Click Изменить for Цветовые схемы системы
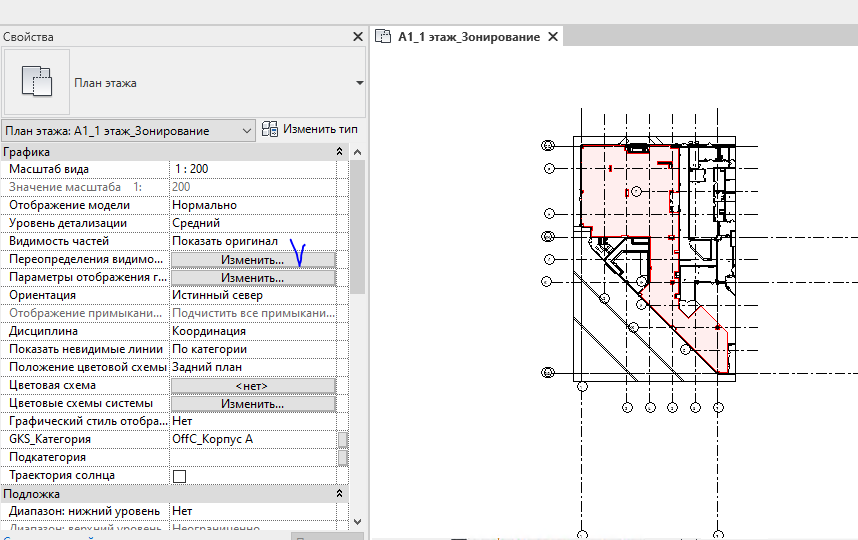Viewport: 858px width, 540px height. (x=252, y=404)
